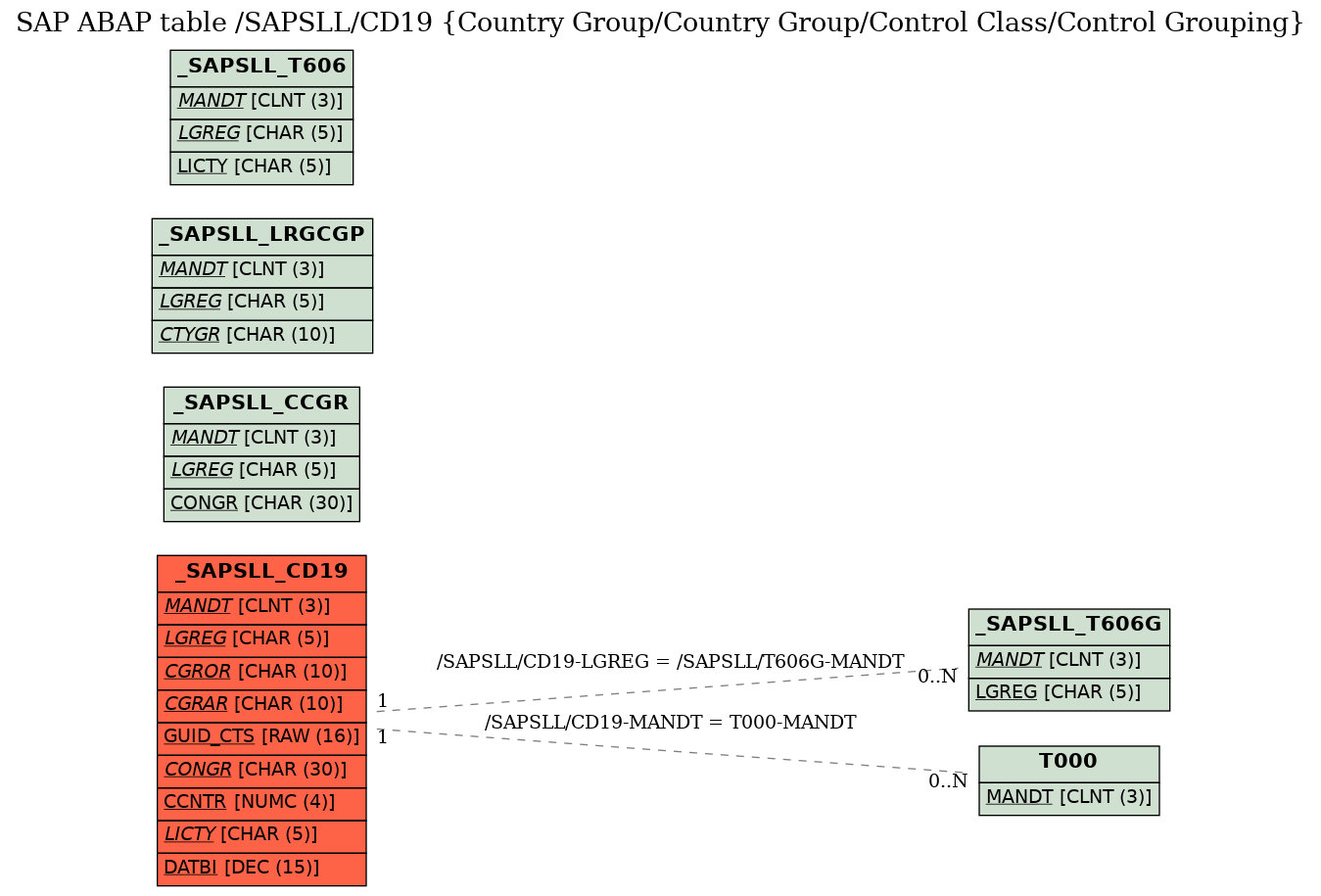Screen dimensions: 1321x896
Task: Select MANDT [CLNT (3)] row in _SAPSLL_CD19
Action: click(x=261, y=607)
